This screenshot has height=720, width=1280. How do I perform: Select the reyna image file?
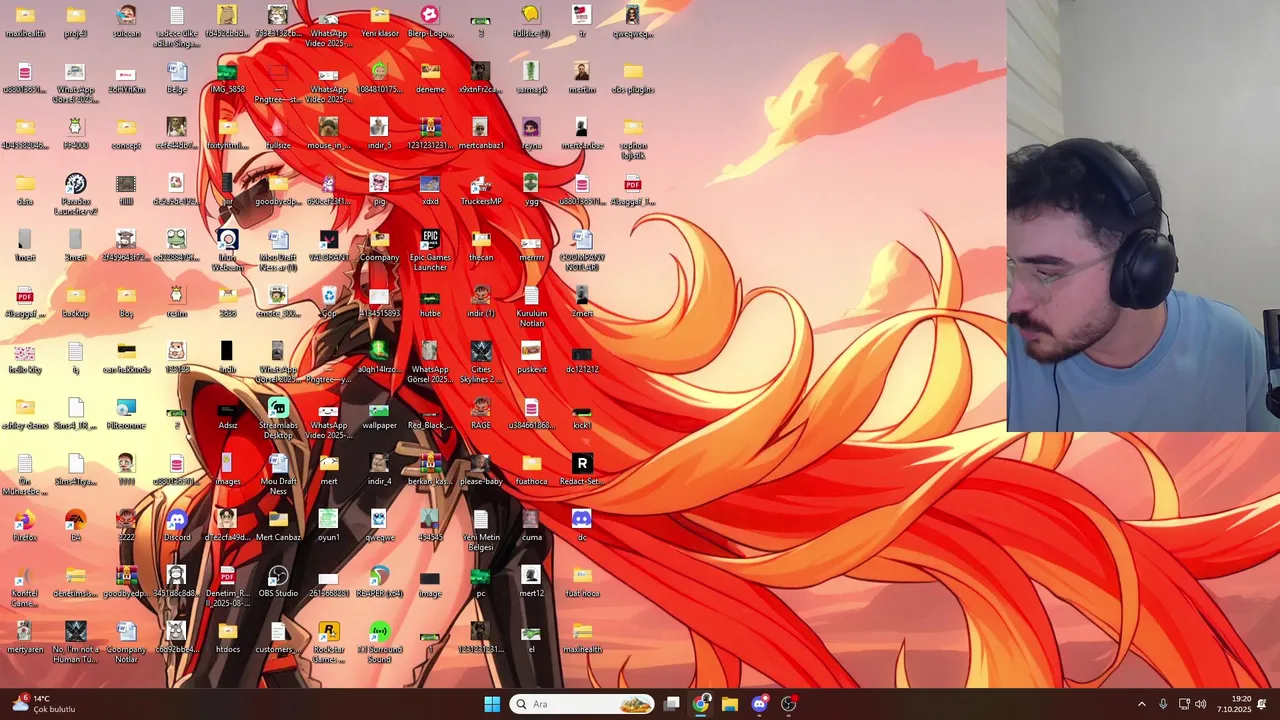click(531, 133)
